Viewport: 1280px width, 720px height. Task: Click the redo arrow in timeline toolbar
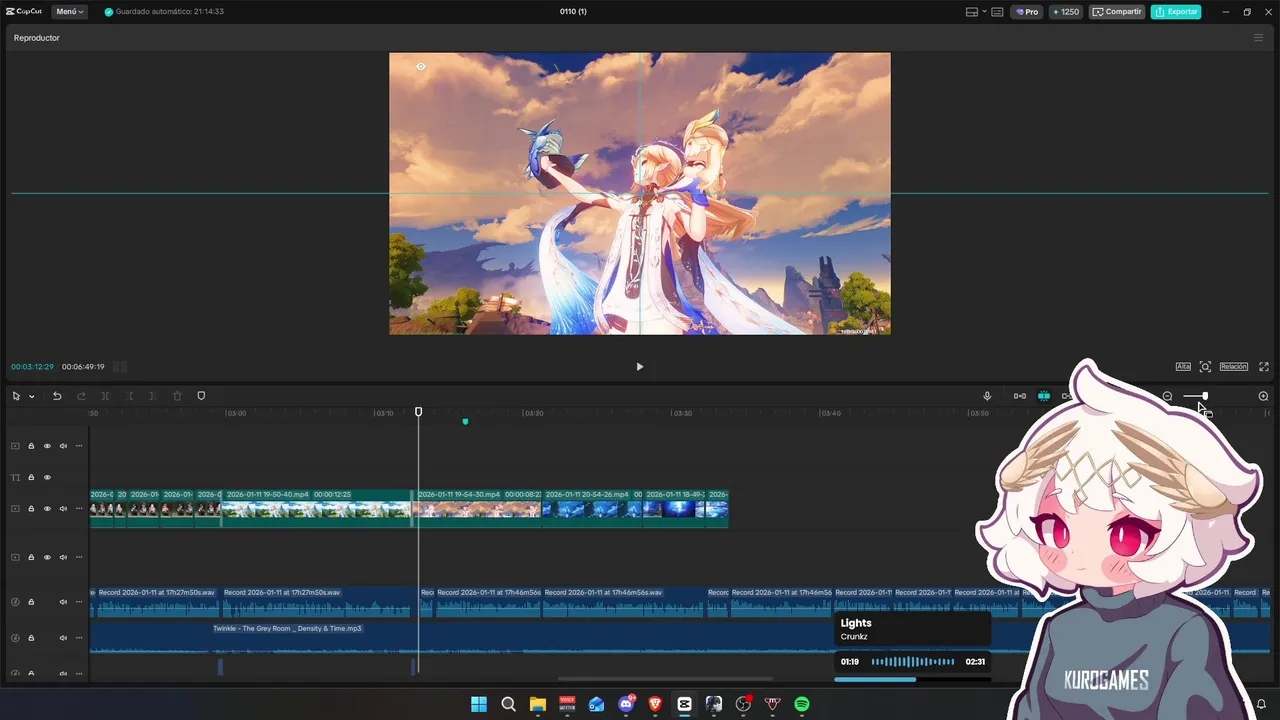81,396
